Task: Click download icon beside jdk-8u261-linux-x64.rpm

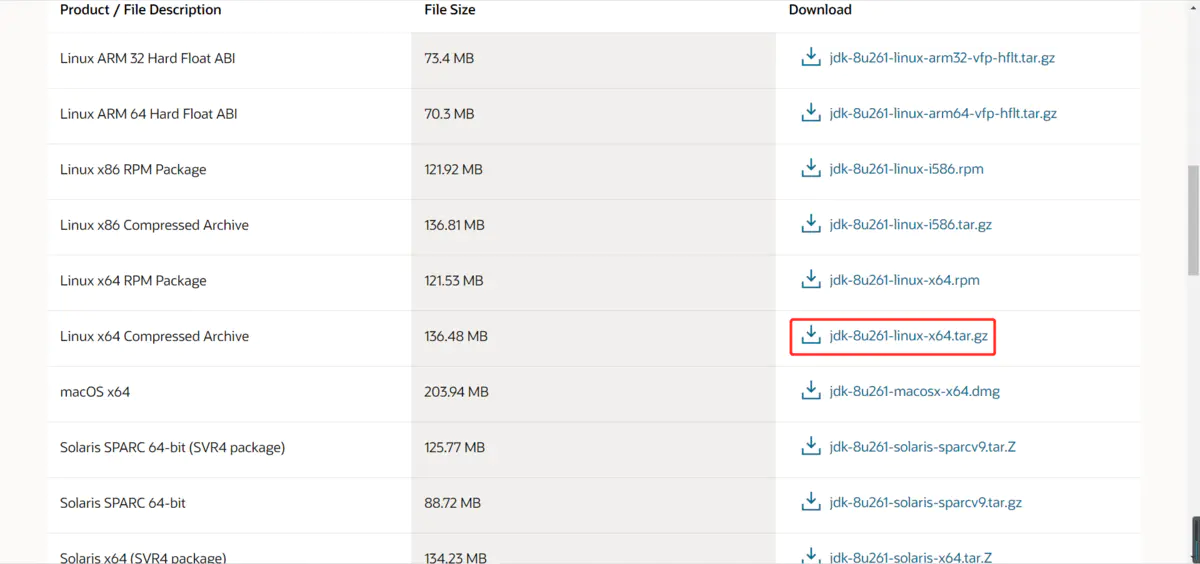Action: (x=811, y=280)
